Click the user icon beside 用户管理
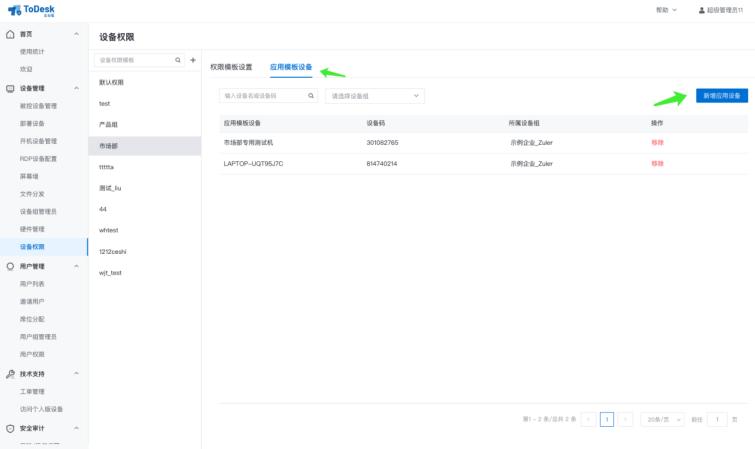 click(10, 266)
